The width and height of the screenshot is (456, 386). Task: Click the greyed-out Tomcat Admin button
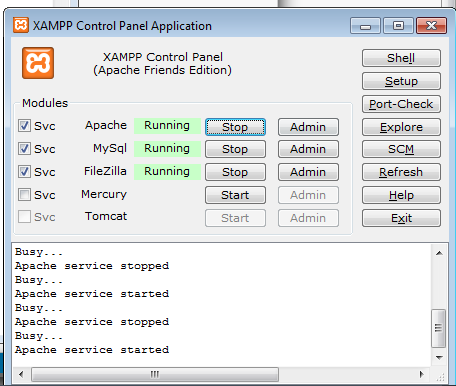pos(308,218)
